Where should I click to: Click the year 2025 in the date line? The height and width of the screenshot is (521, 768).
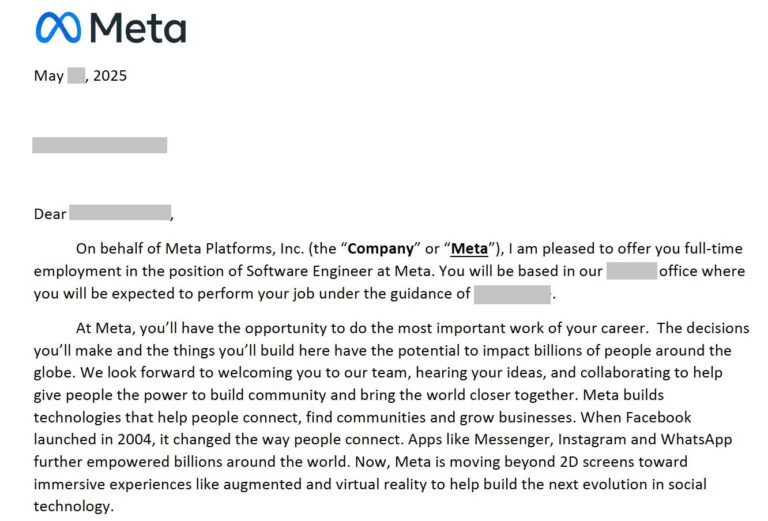coord(110,76)
